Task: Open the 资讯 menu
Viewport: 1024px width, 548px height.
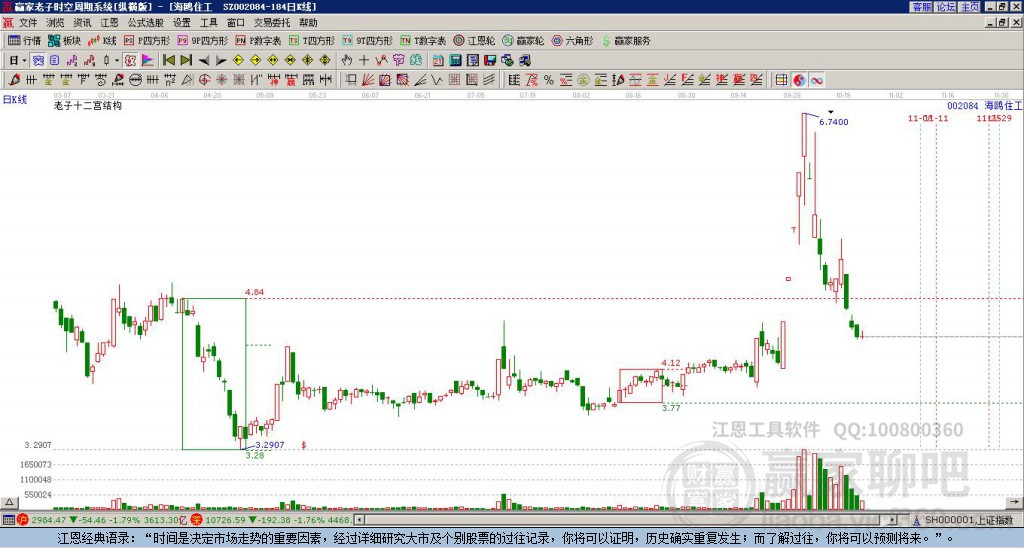Action: [82, 23]
